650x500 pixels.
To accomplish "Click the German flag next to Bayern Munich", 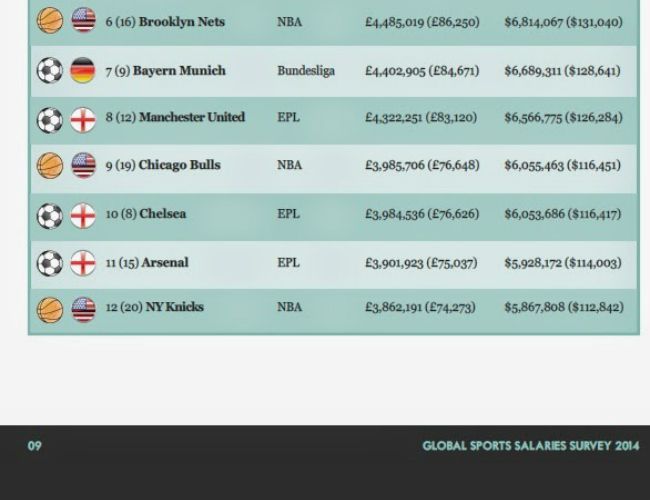I will pyautogui.click(x=83, y=70).
